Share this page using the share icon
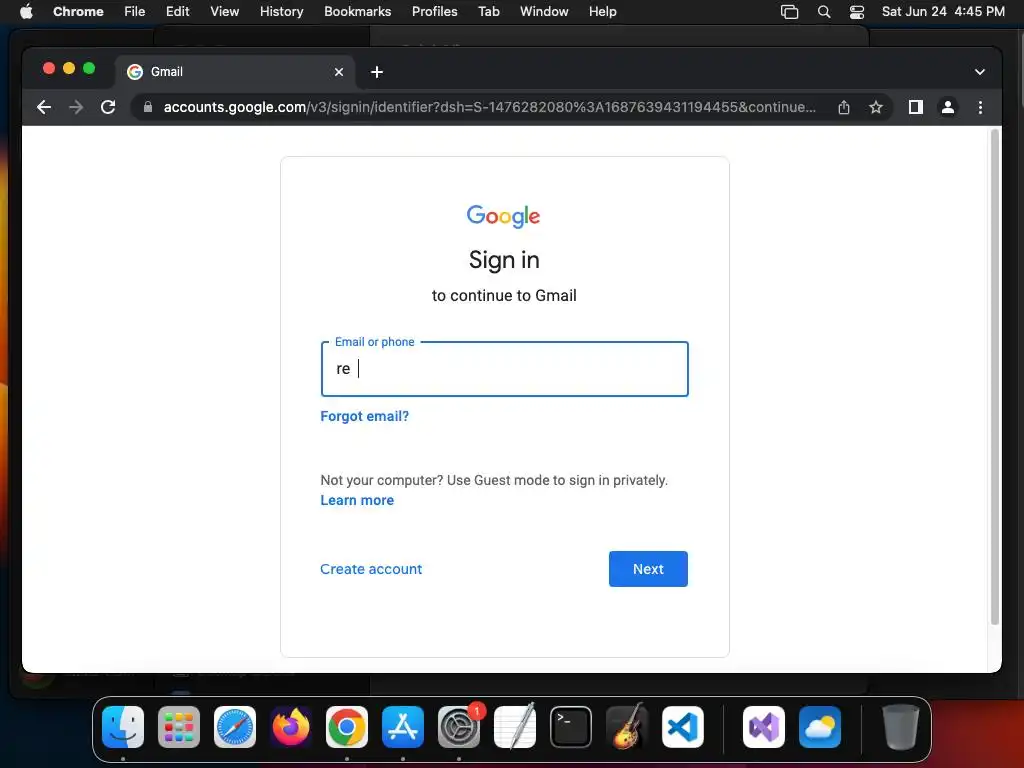 tap(844, 107)
